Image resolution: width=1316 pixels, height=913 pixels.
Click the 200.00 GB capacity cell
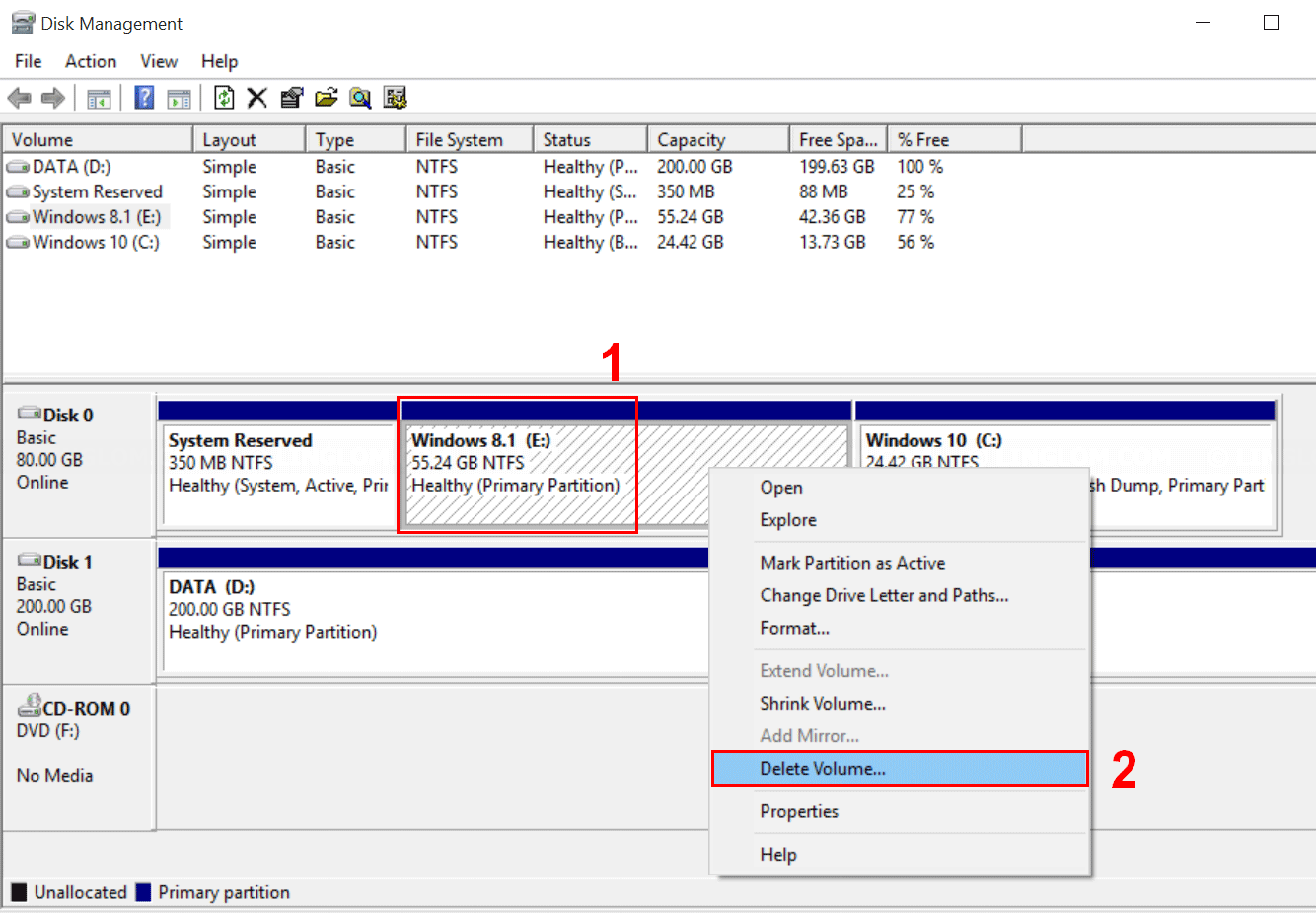695,167
